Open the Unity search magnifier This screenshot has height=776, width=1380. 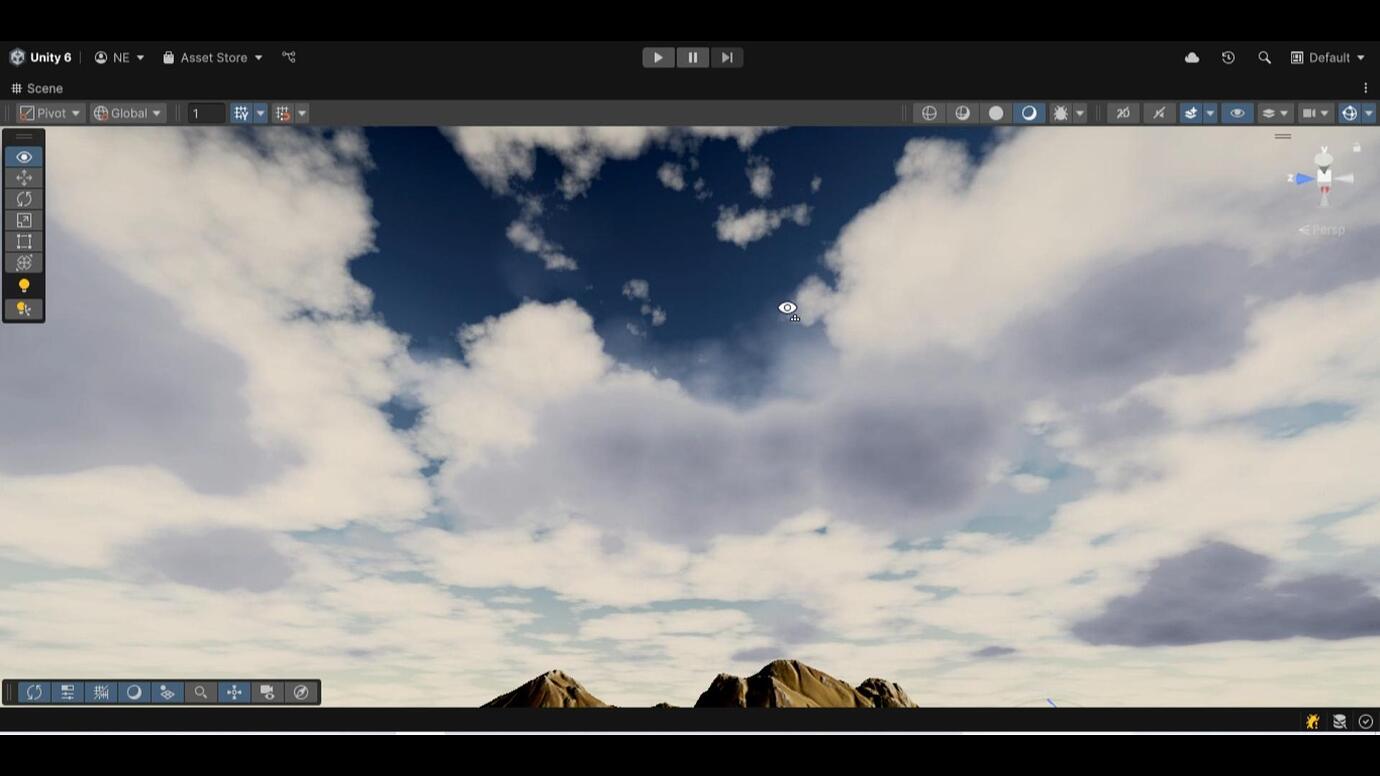click(1264, 57)
